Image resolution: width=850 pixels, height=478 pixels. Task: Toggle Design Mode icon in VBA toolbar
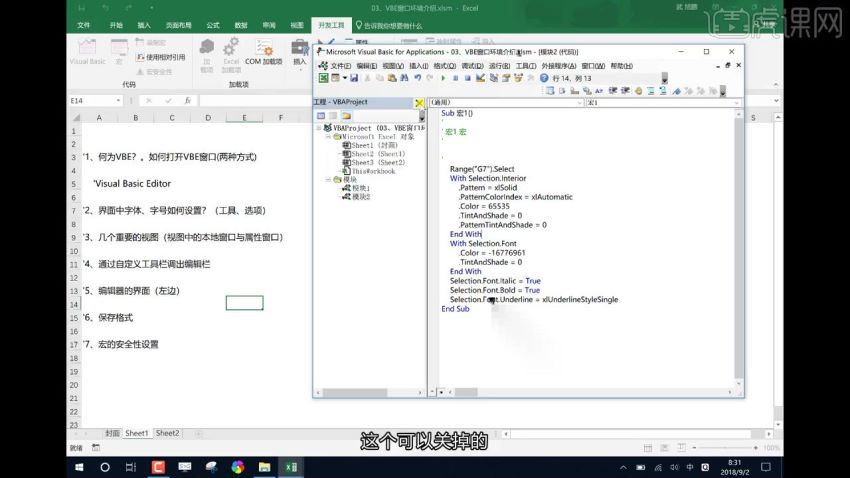tap(480, 78)
